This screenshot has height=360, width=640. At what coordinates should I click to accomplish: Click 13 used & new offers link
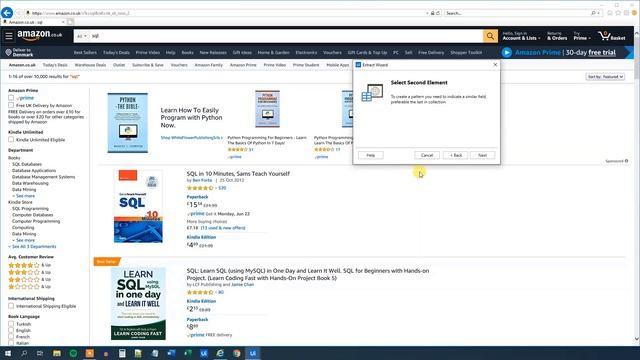(223, 228)
